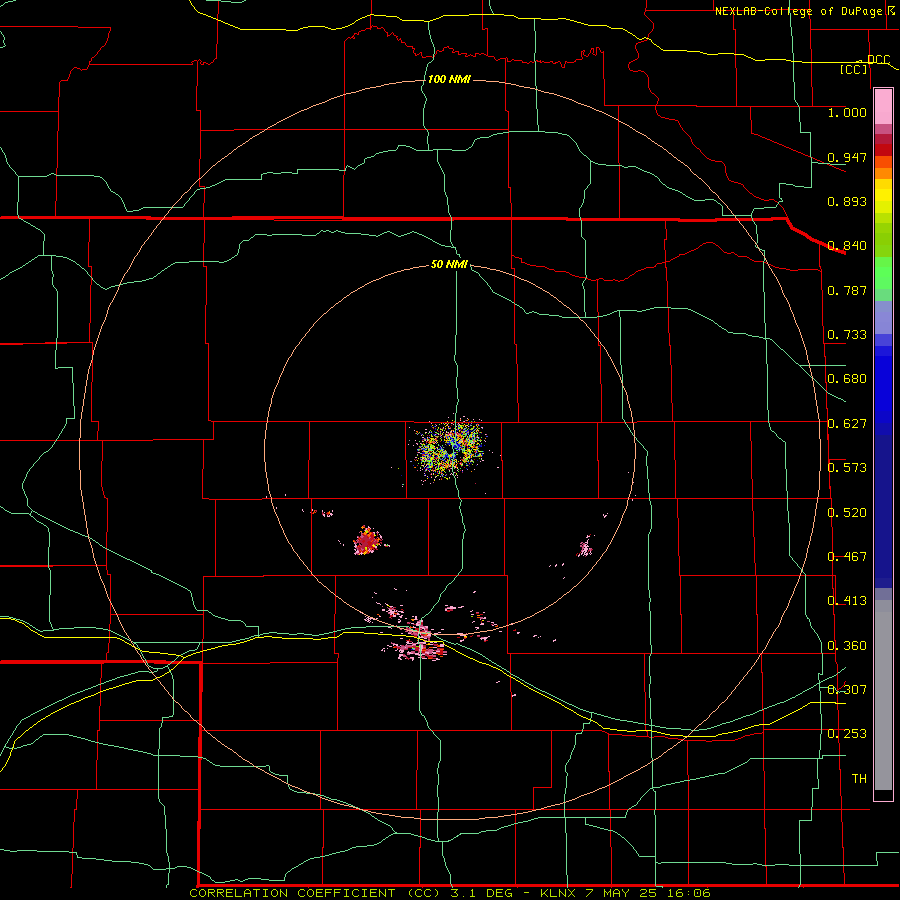900x900 pixels.
Task: Click the 0.573 scale value
Action: click(847, 468)
